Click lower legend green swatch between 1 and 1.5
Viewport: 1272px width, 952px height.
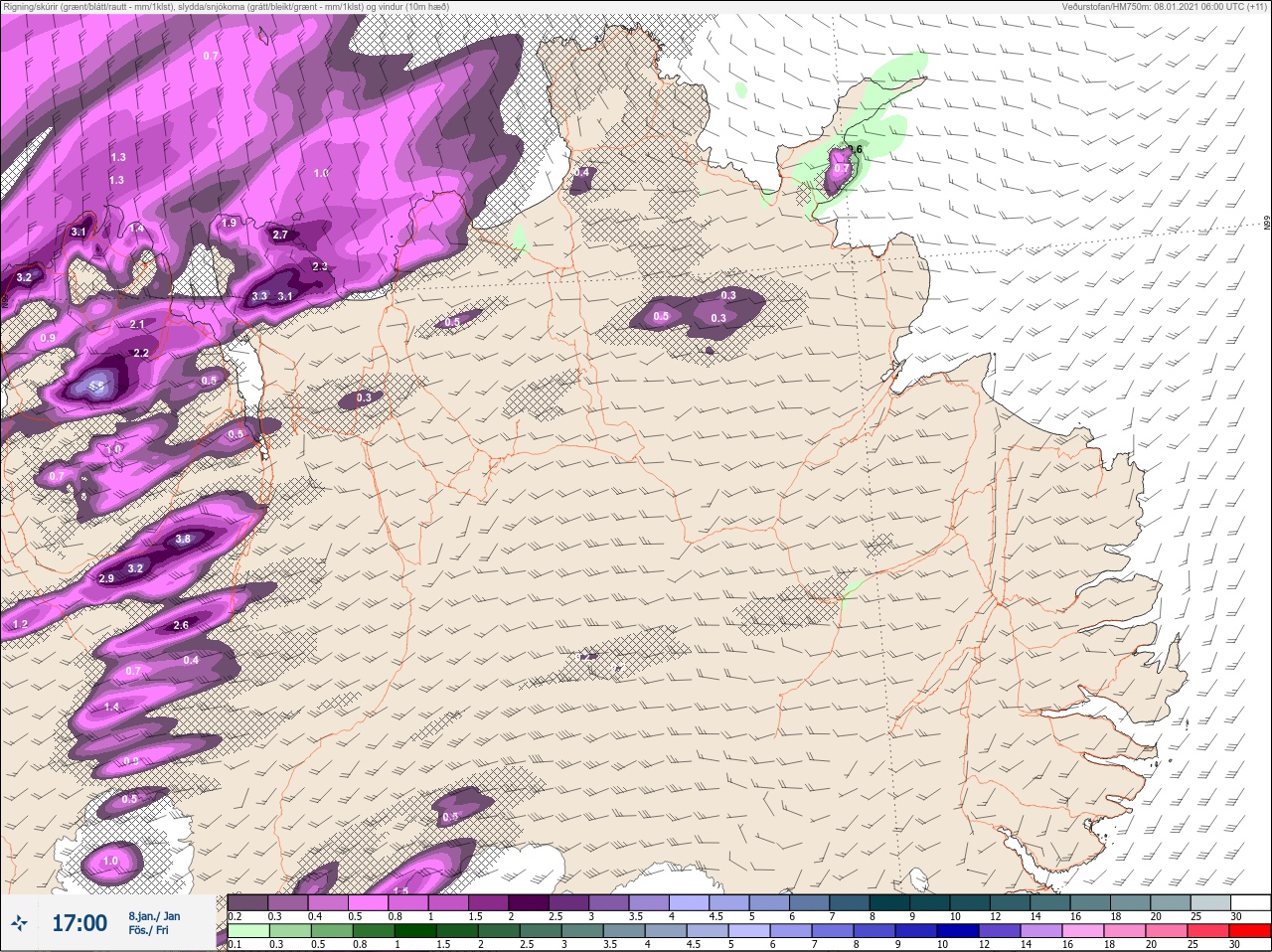(415, 931)
